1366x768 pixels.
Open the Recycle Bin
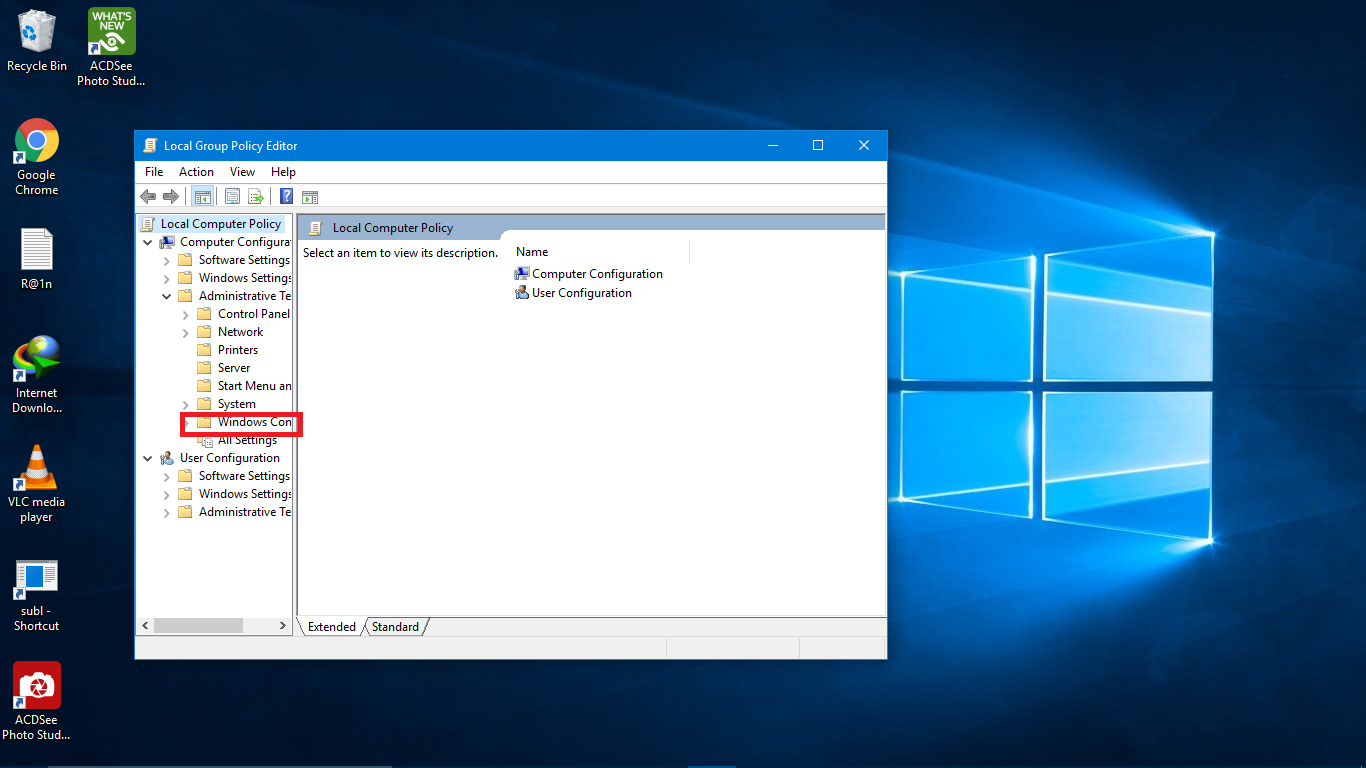36,30
